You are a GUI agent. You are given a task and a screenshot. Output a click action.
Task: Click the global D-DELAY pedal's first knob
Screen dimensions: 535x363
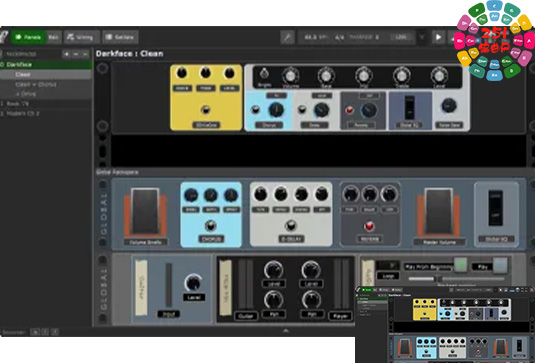coord(261,194)
